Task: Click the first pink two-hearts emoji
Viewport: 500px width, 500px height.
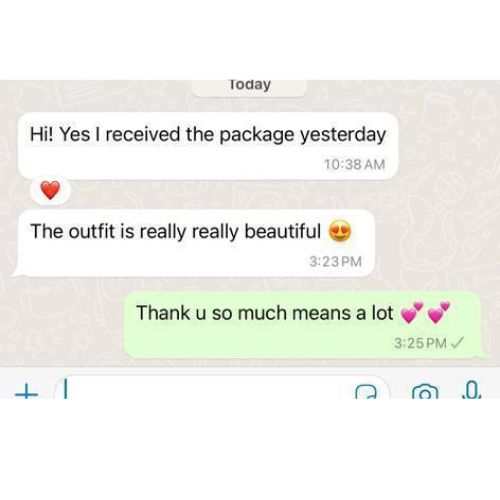Action: (412, 312)
